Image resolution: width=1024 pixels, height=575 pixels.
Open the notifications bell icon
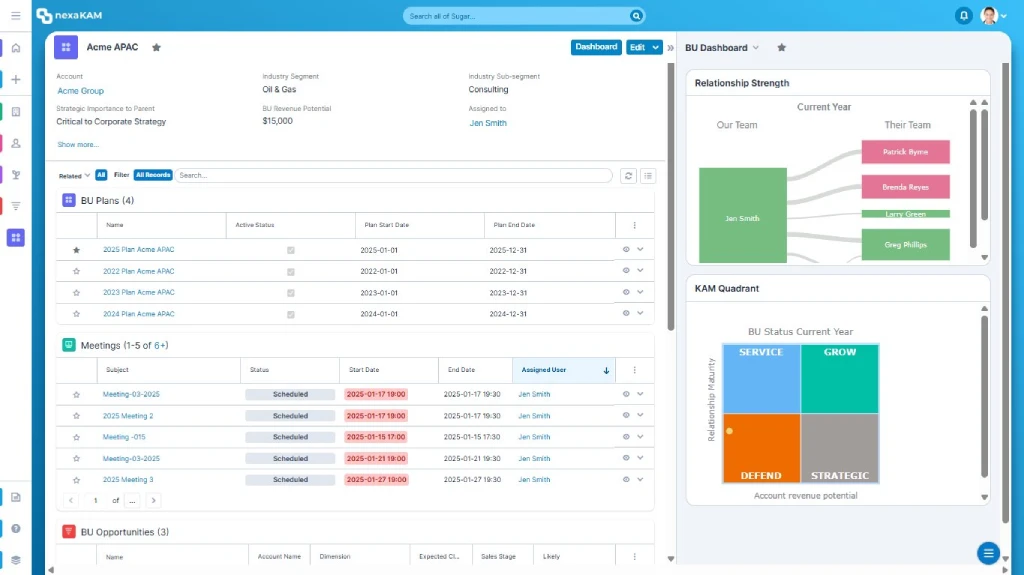click(x=963, y=15)
